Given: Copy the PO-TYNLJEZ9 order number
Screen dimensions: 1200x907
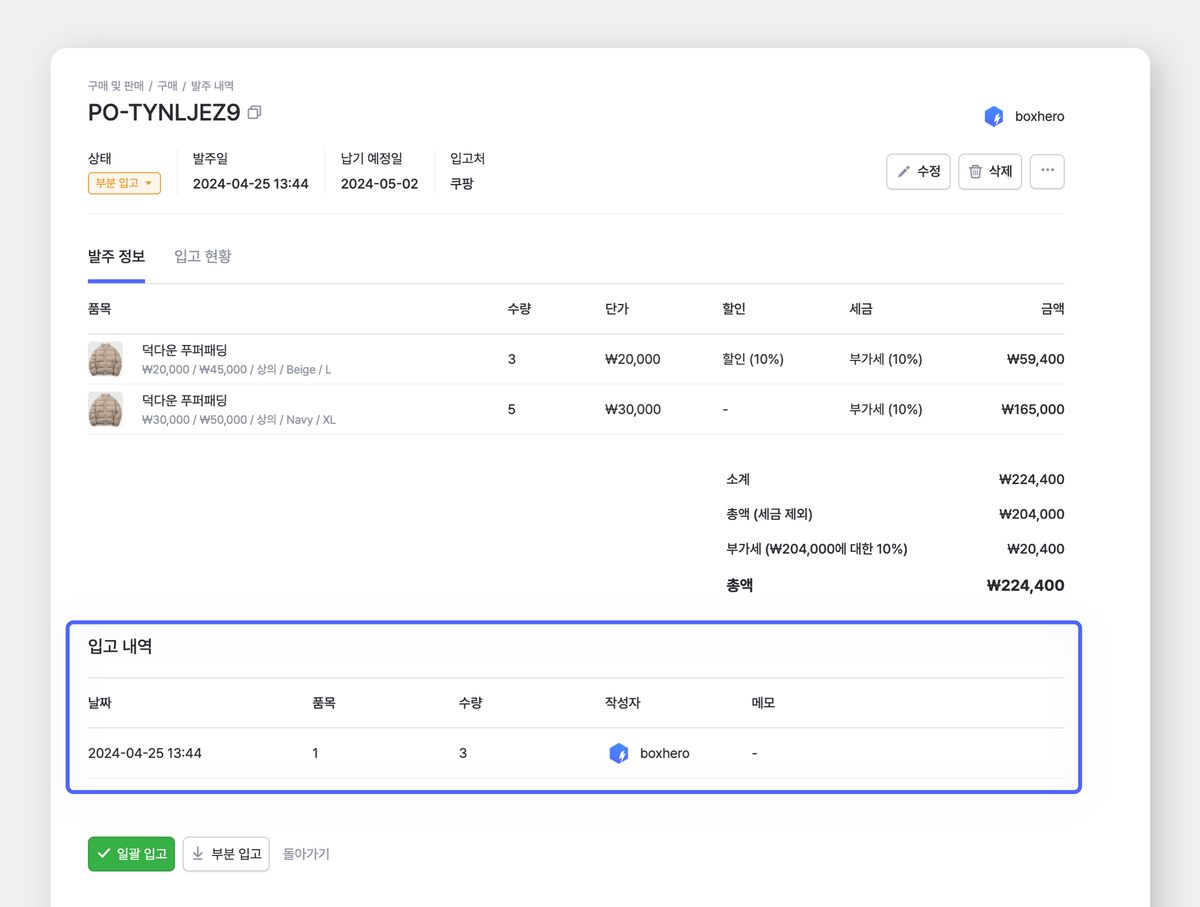Looking at the screenshot, I should pyautogui.click(x=254, y=113).
